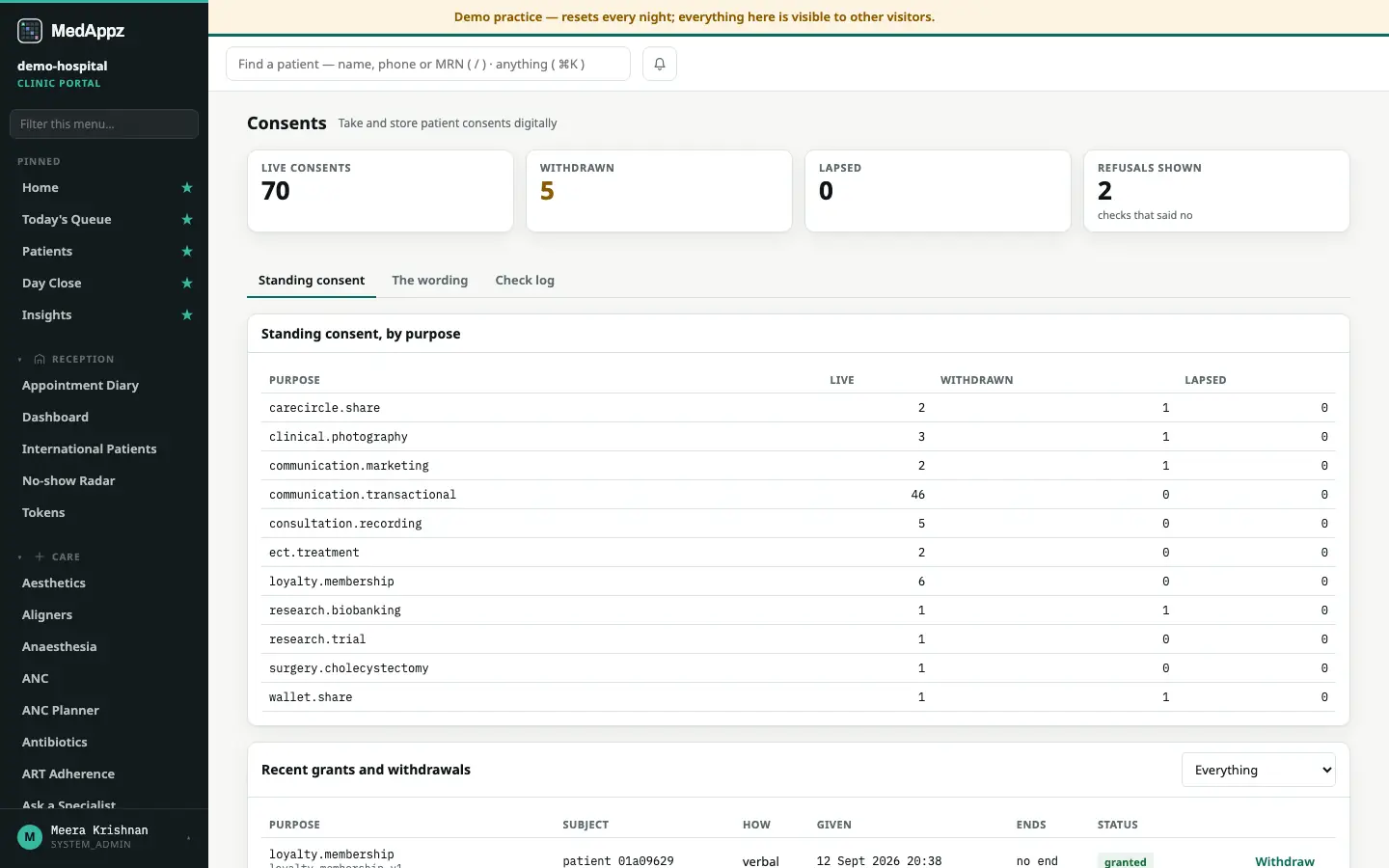Click subject patient 01a09629
Screen dimensions: 1389x868
click(618, 861)
